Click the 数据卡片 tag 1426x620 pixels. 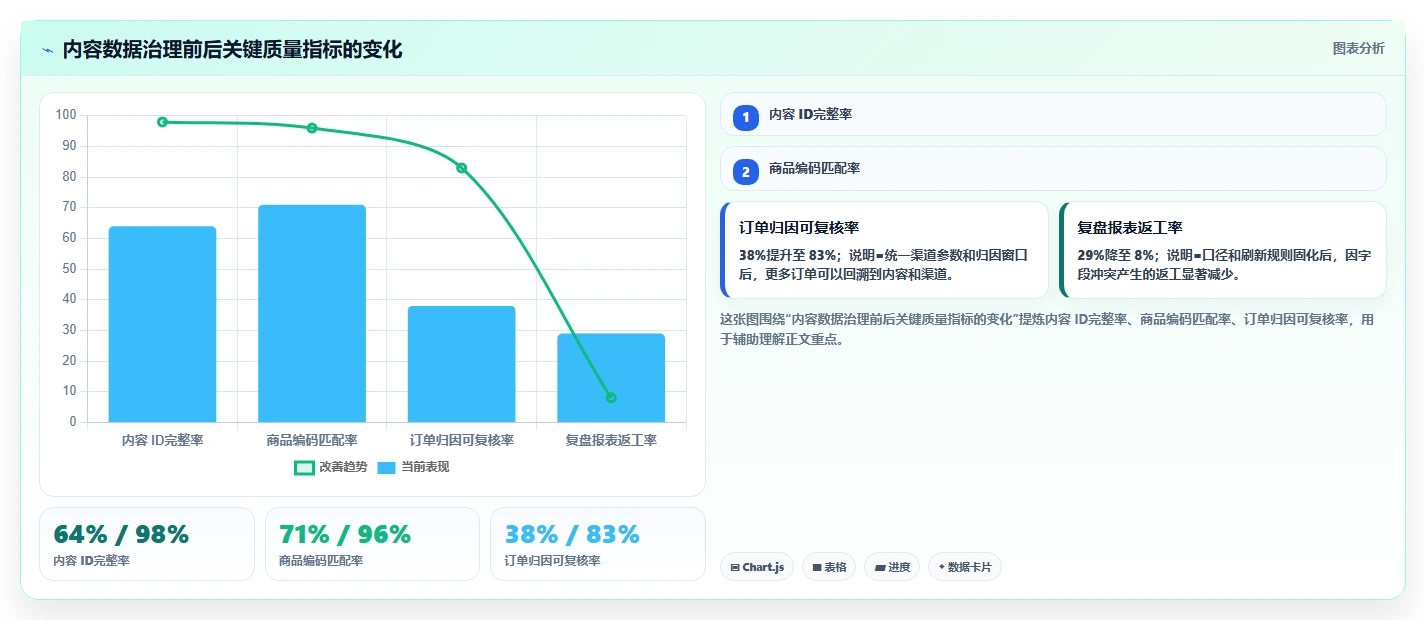click(x=965, y=567)
